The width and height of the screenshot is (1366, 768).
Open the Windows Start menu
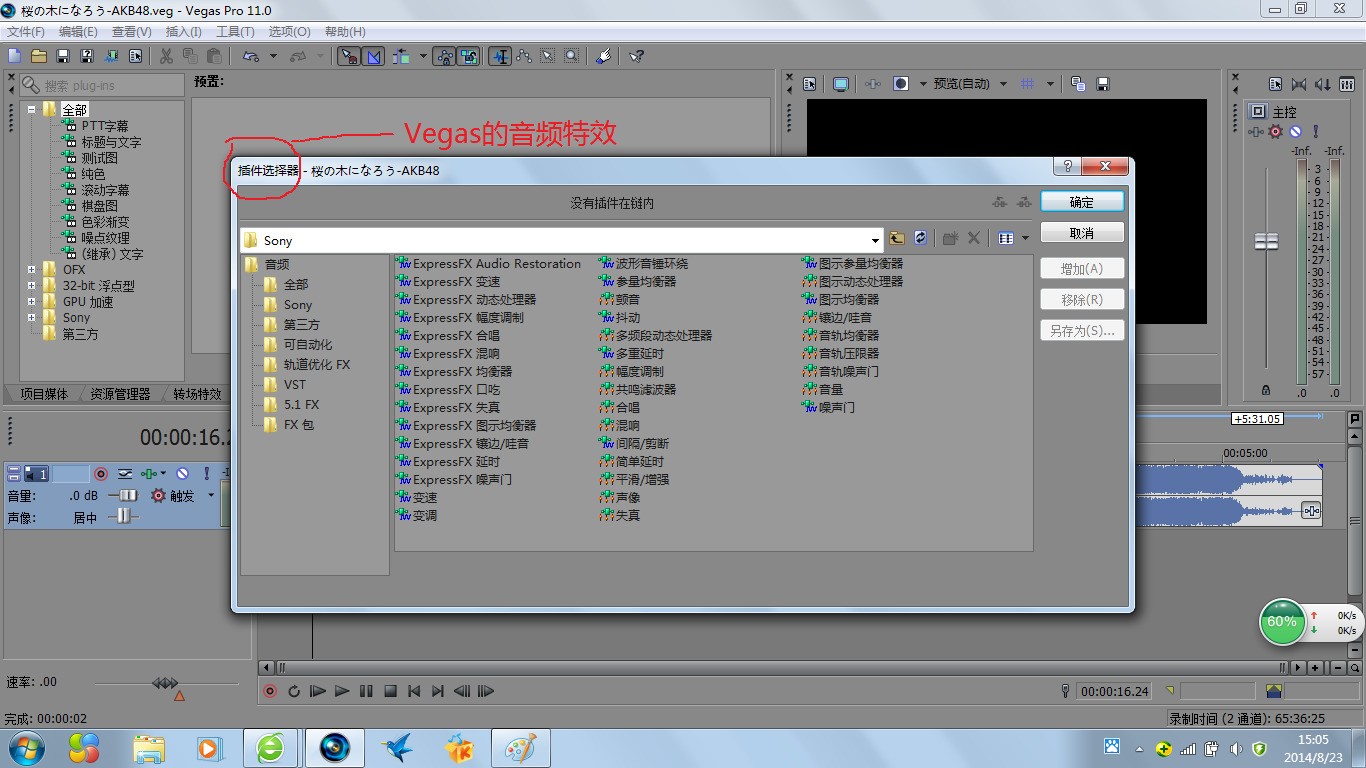(x=24, y=748)
